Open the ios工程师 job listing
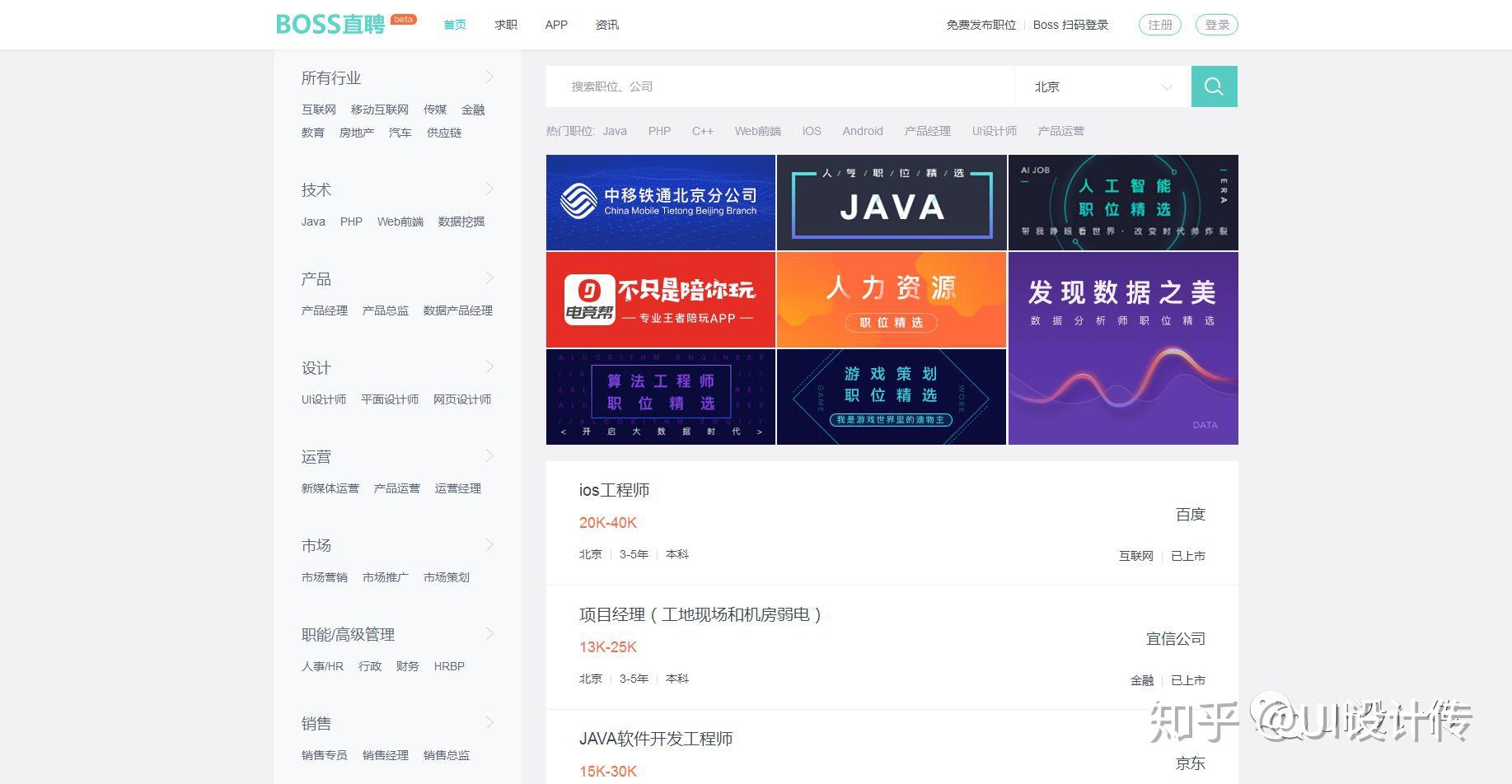The image size is (1512, 784). tap(892, 523)
